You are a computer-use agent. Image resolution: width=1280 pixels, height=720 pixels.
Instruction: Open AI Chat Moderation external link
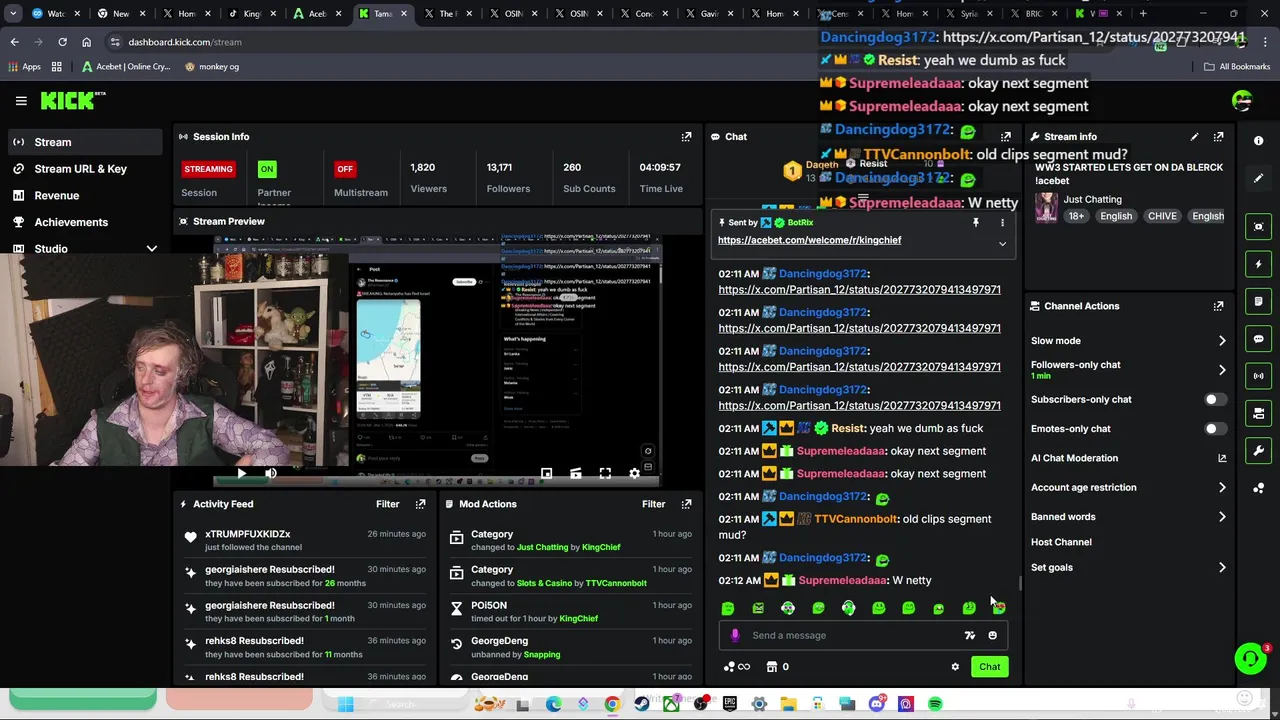[x=1222, y=458]
